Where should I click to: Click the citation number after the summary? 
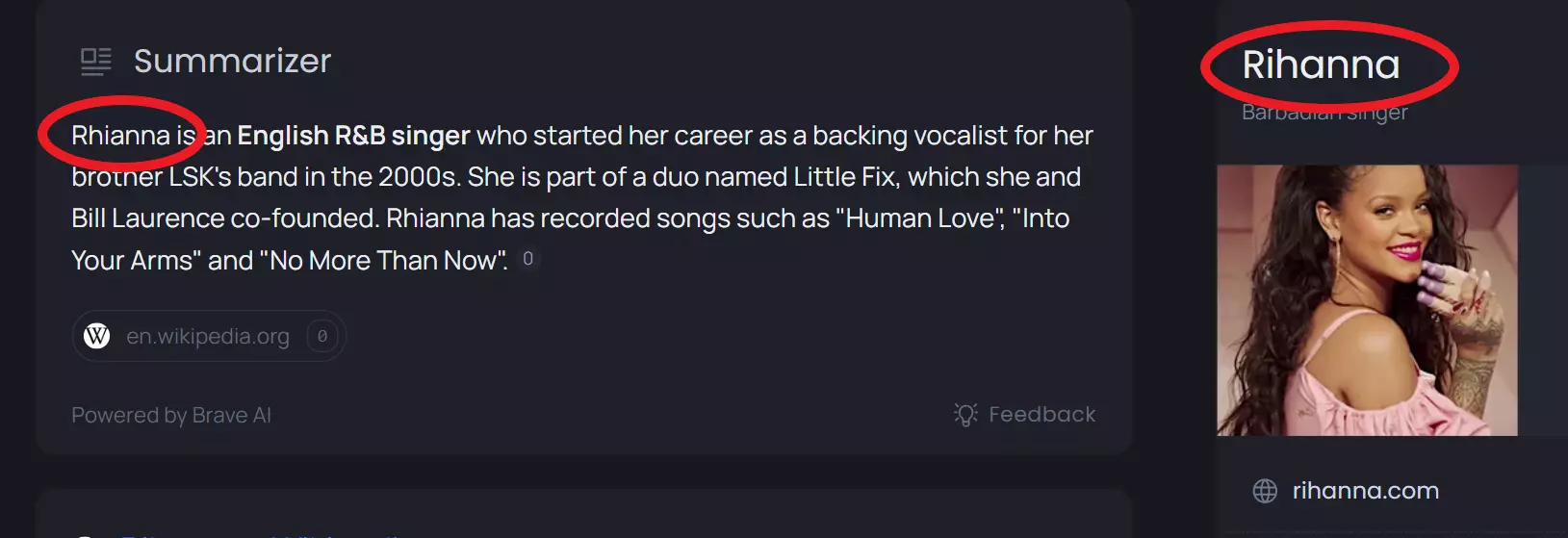(527, 259)
